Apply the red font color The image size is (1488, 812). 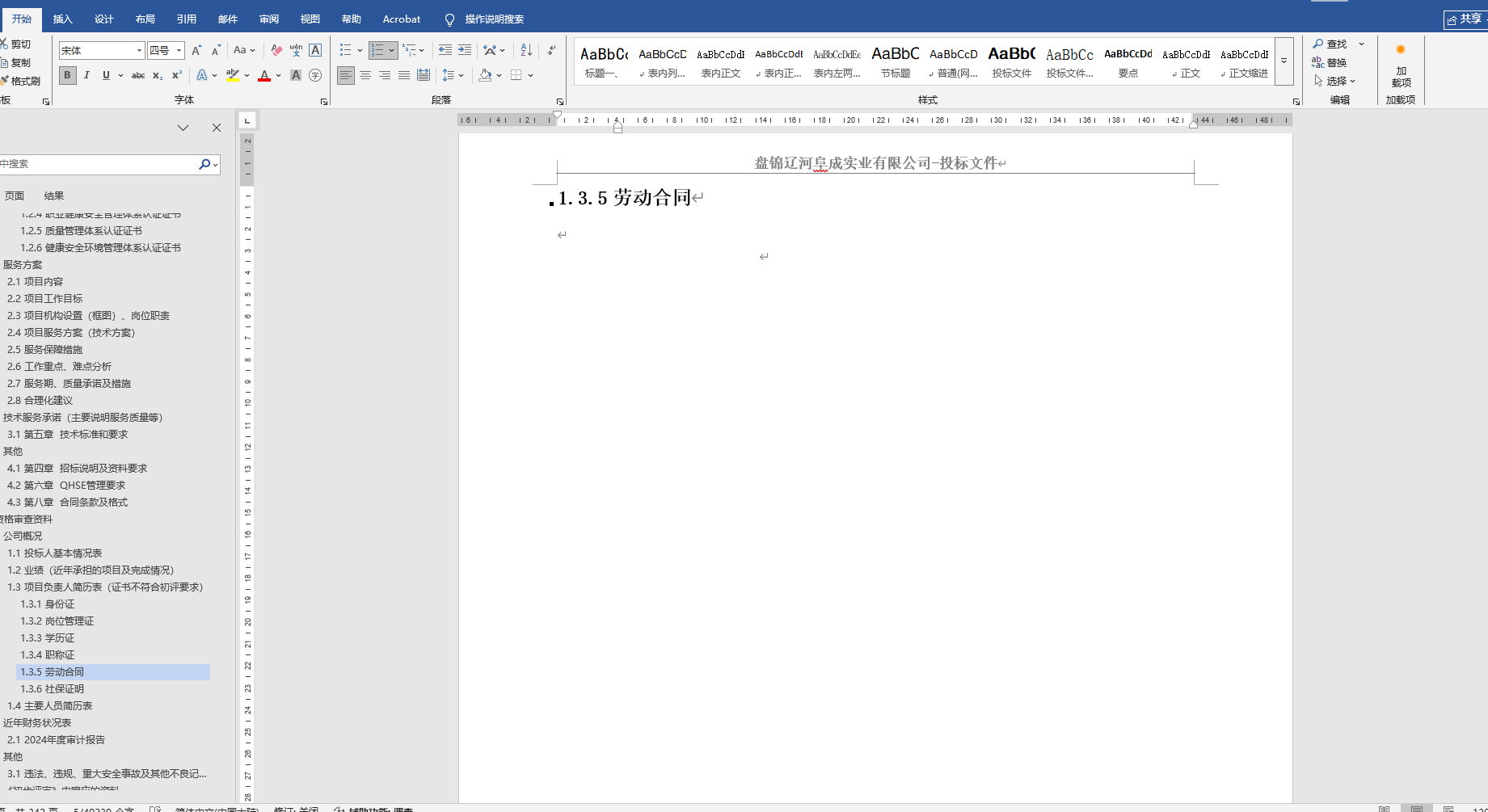263,75
